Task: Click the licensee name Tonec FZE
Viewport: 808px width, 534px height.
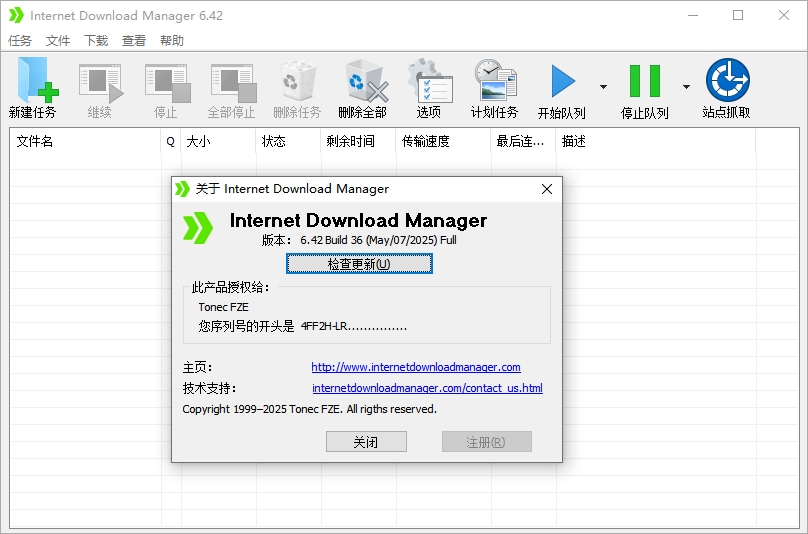Action: click(x=224, y=307)
